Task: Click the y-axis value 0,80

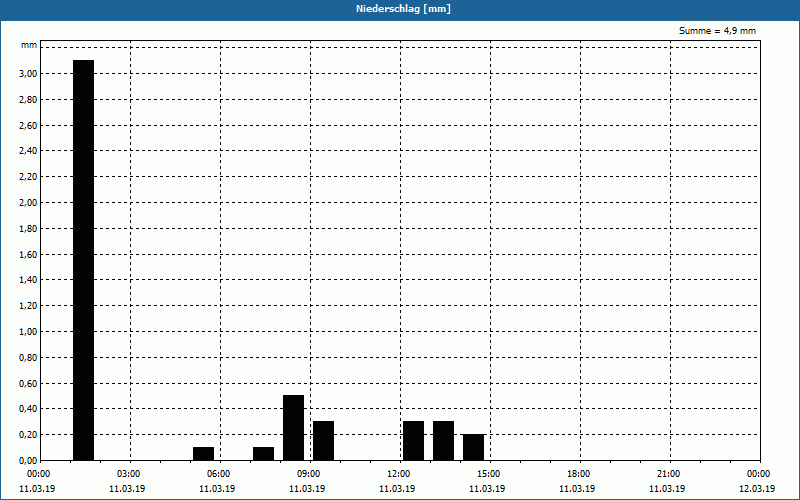Action: pyautogui.click(x=28, y=358)
